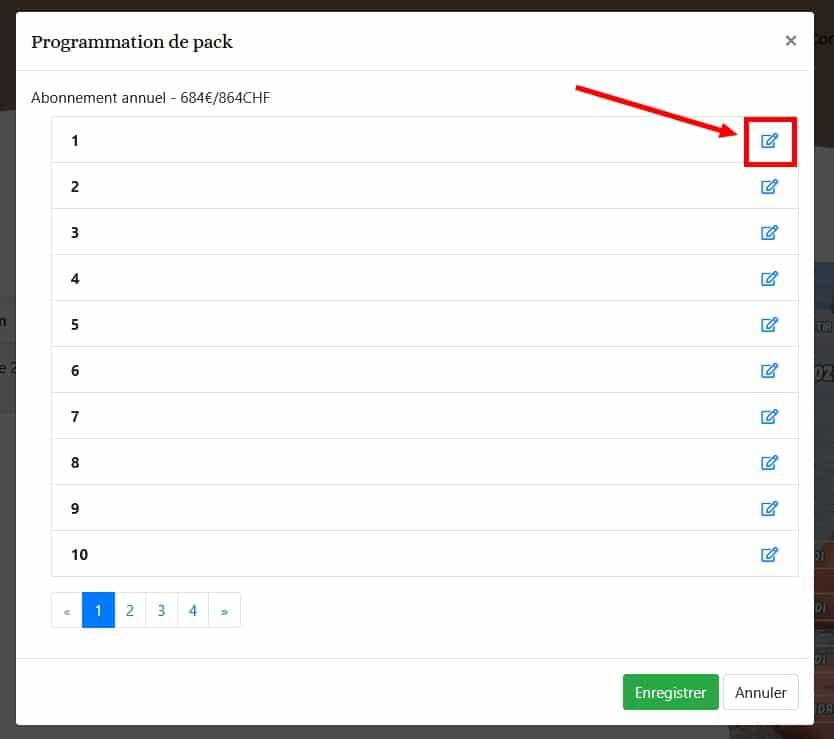
Task: Click the edit icon for row 10
Action: pos(769,555)
